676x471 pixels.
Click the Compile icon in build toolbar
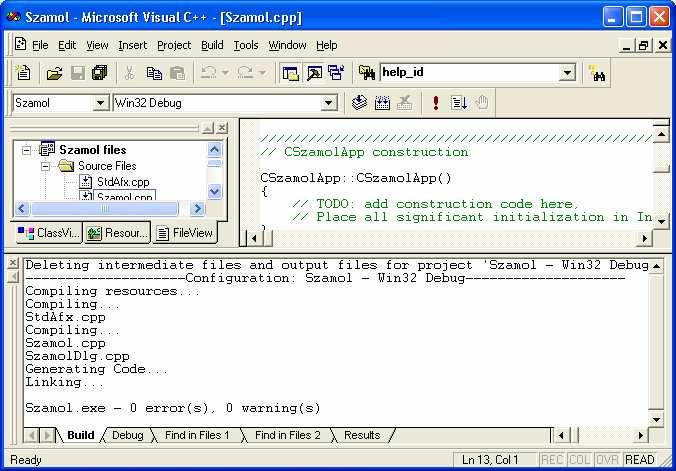coord(359,103)
